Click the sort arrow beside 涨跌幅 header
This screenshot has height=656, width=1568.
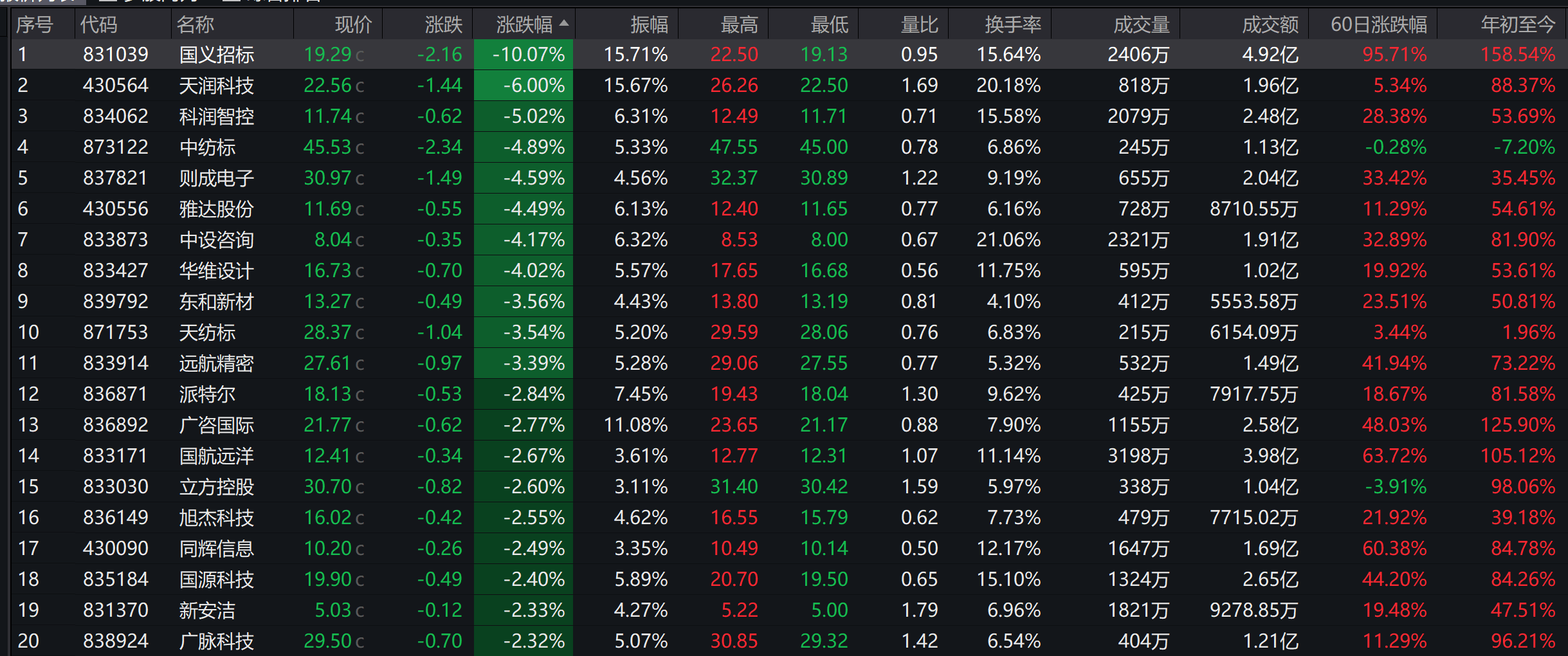[x=564, y=23]
